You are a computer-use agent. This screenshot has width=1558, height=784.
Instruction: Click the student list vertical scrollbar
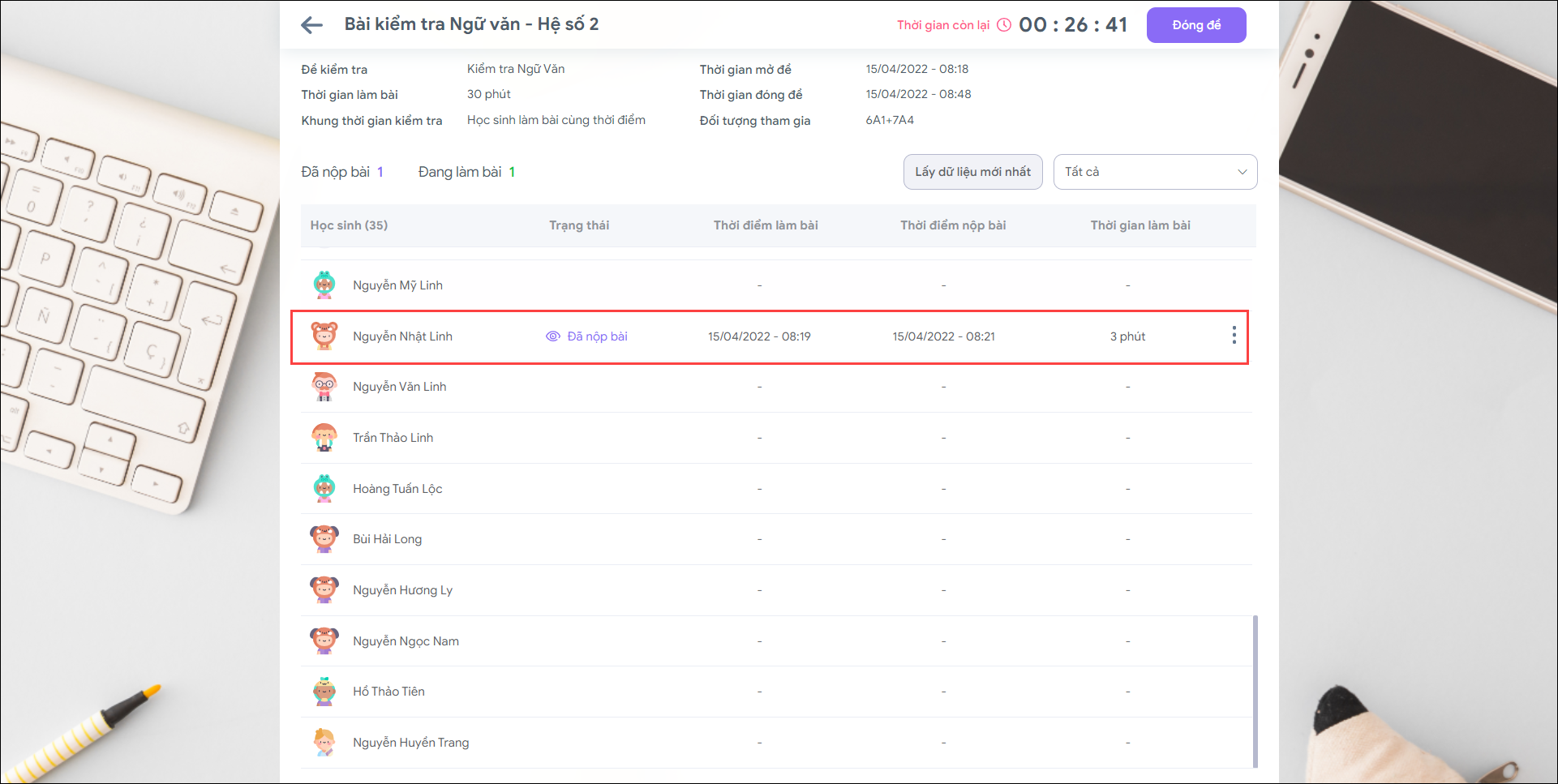[1255, 689]
